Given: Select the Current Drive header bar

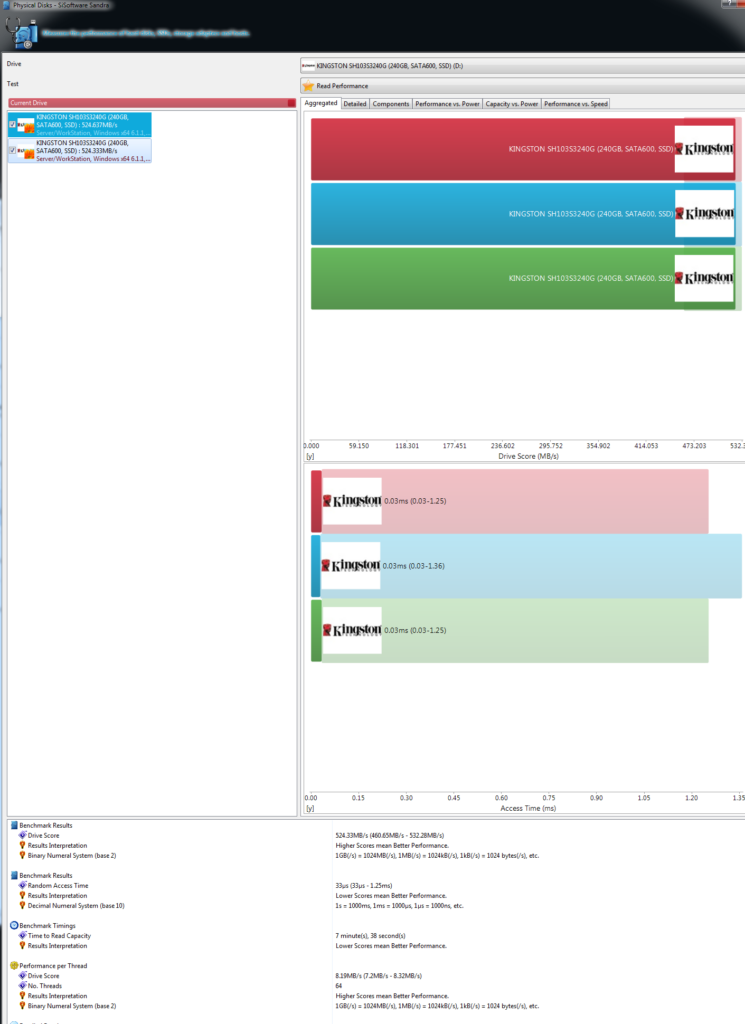Looking at the screenshot, I should (x=151, y=103).
